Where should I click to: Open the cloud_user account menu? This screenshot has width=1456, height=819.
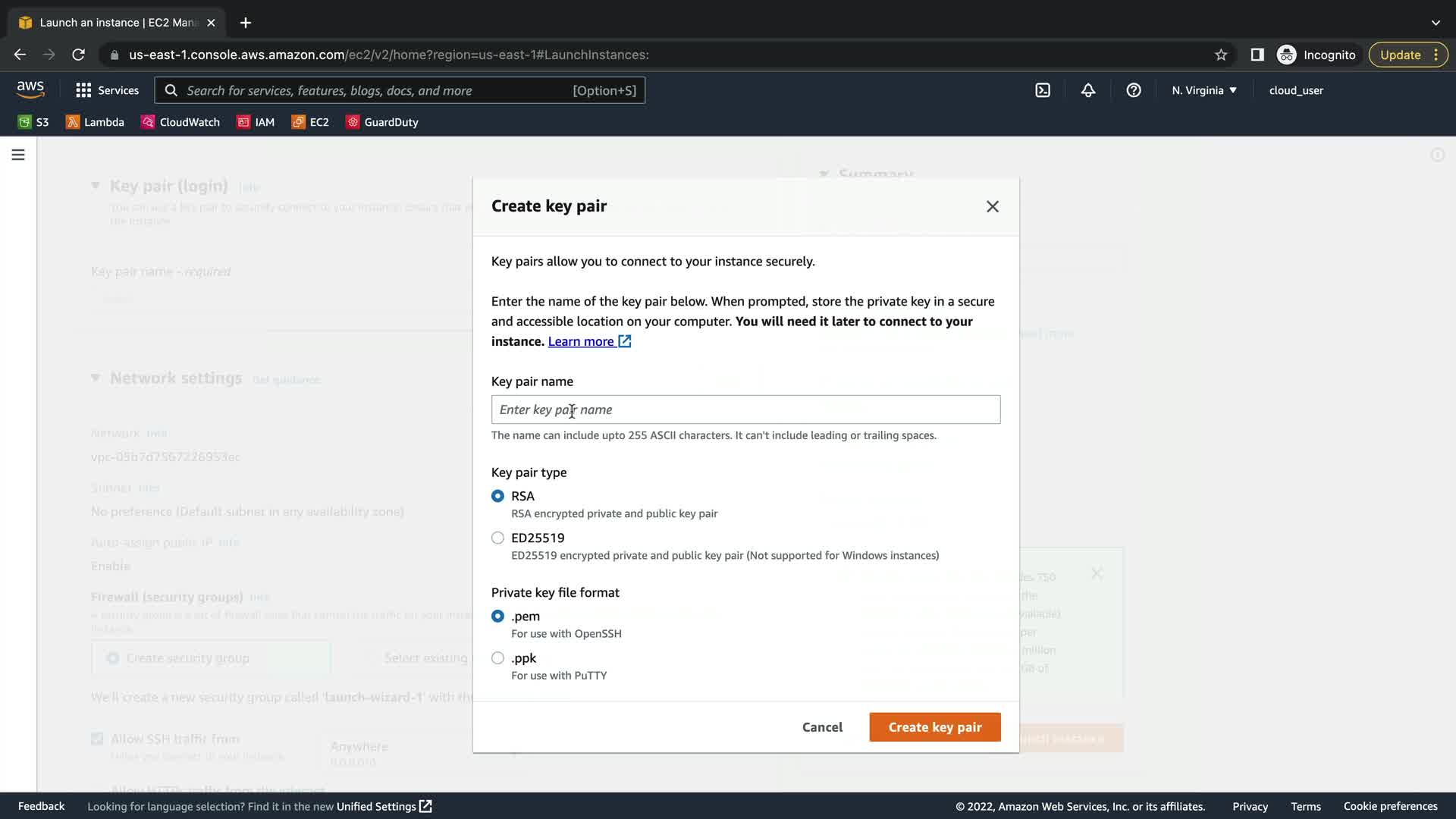(1296, 90)
